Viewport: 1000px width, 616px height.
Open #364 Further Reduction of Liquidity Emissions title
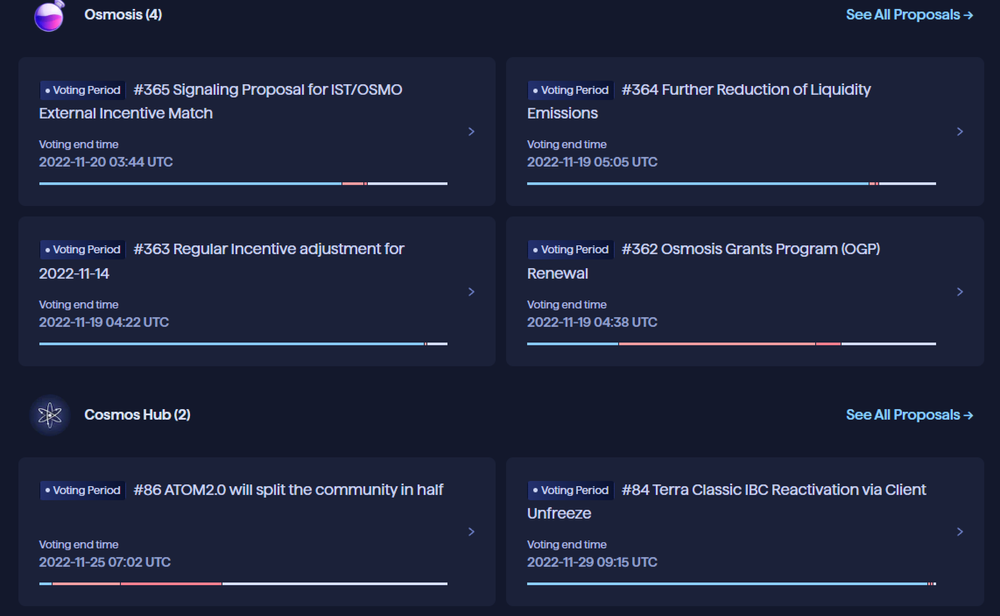pos(699,101)
